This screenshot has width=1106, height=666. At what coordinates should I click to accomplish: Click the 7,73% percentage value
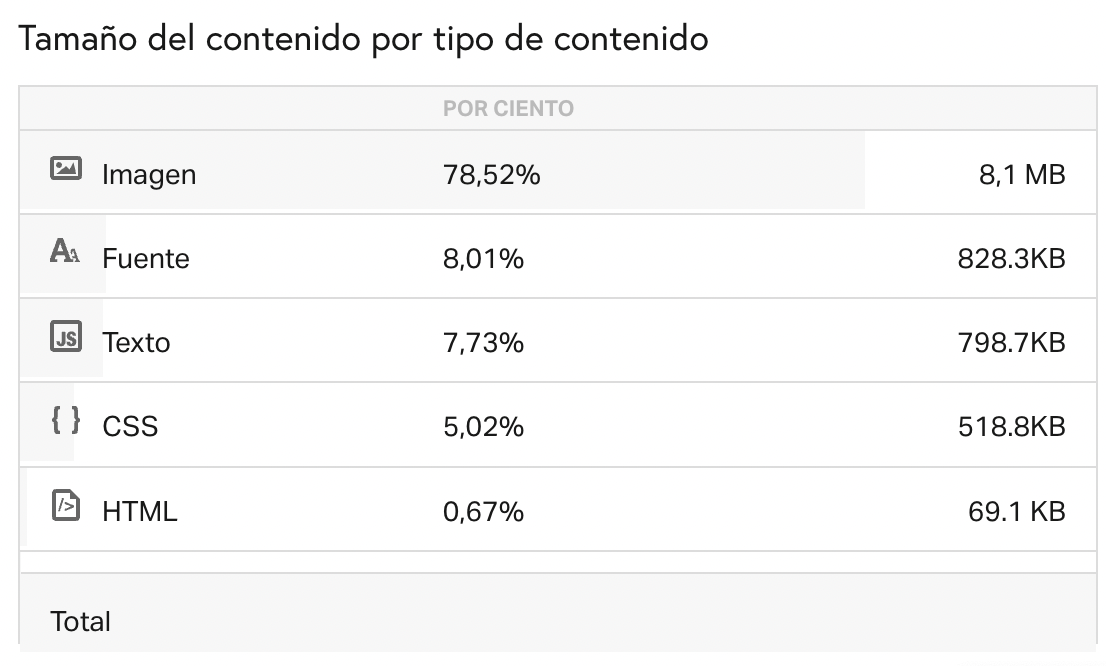483,343
